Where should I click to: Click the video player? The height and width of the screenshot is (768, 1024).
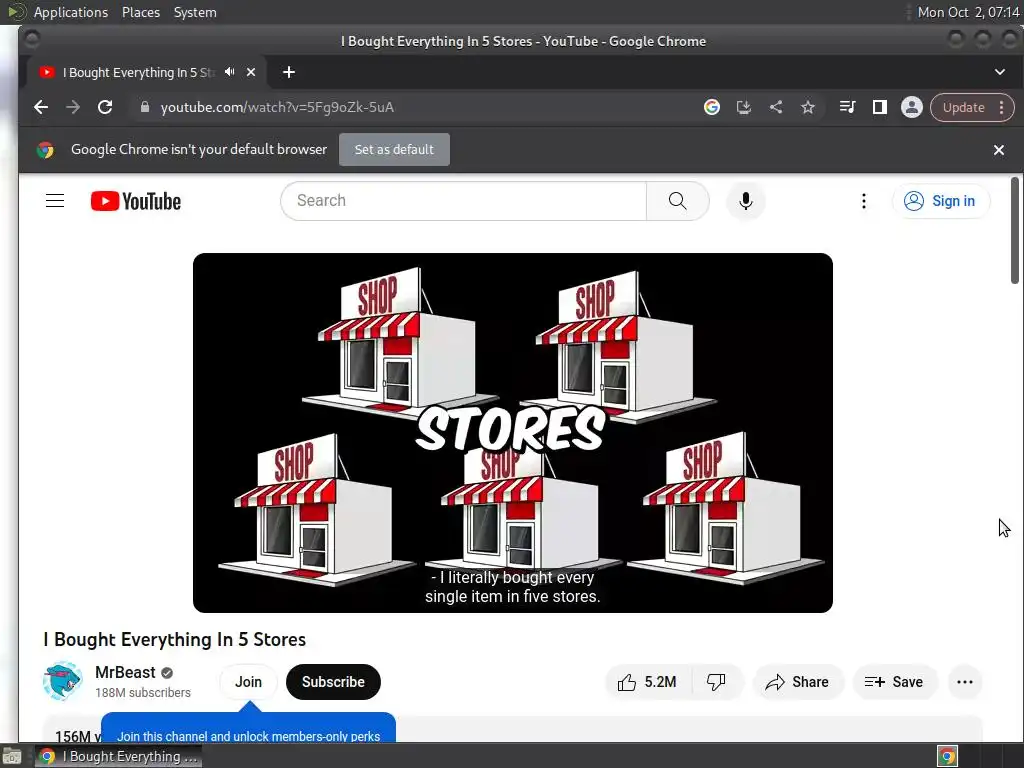513,432
